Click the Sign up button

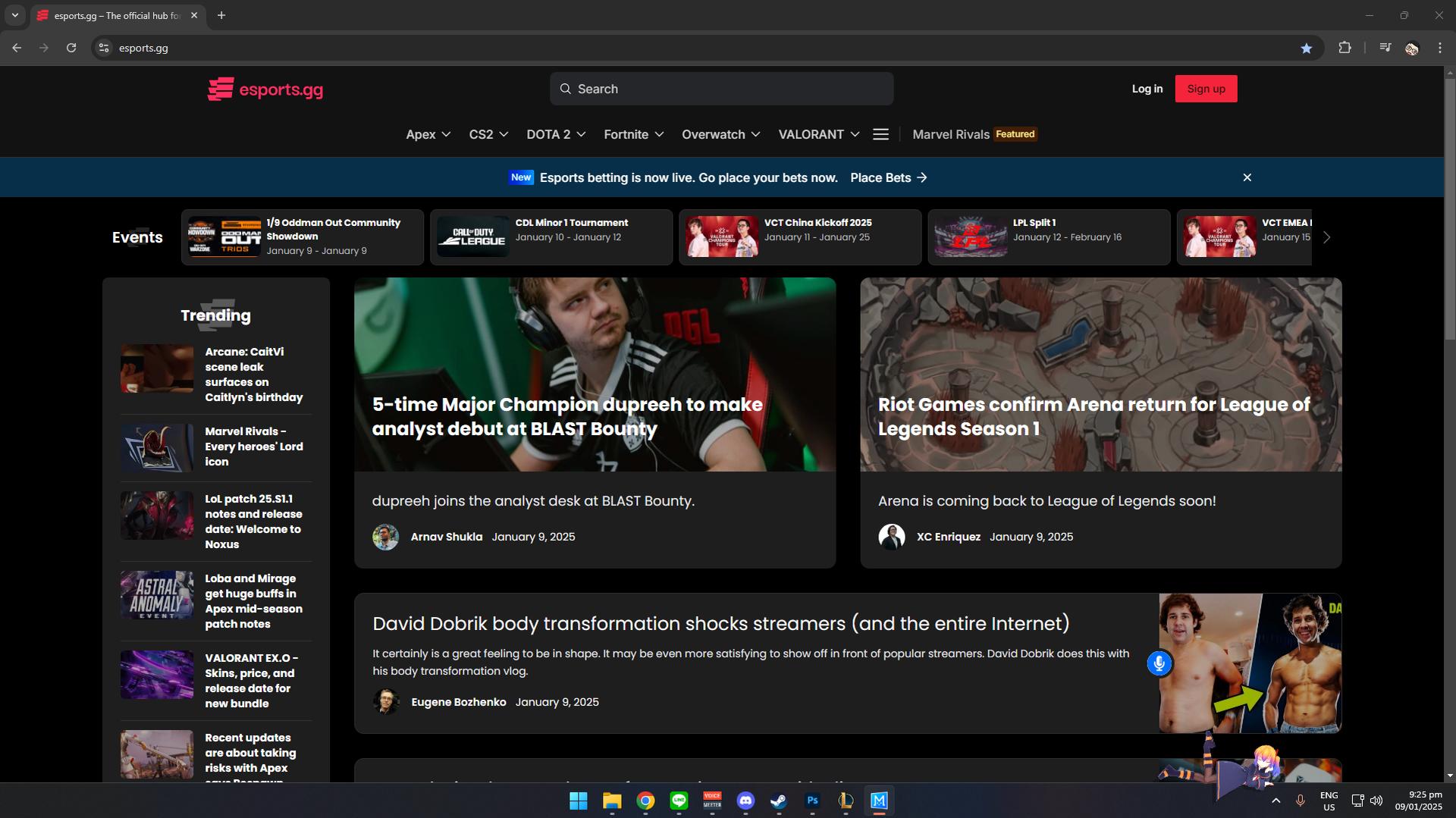pyautogui.click(x=1206, y=89)
